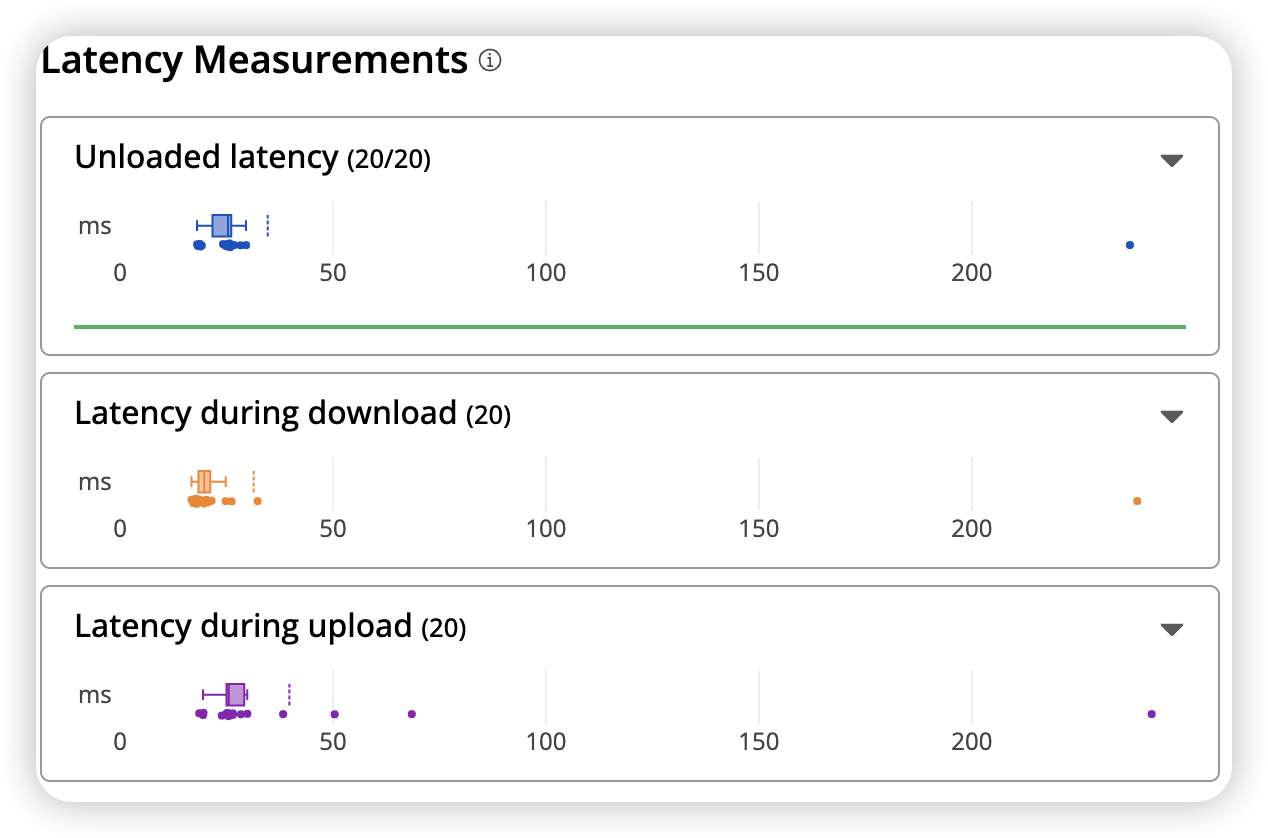The image size is (1268, 838).
Task: Pick the purple point between 50 and 100 ms
Action: tap(412, 714)
